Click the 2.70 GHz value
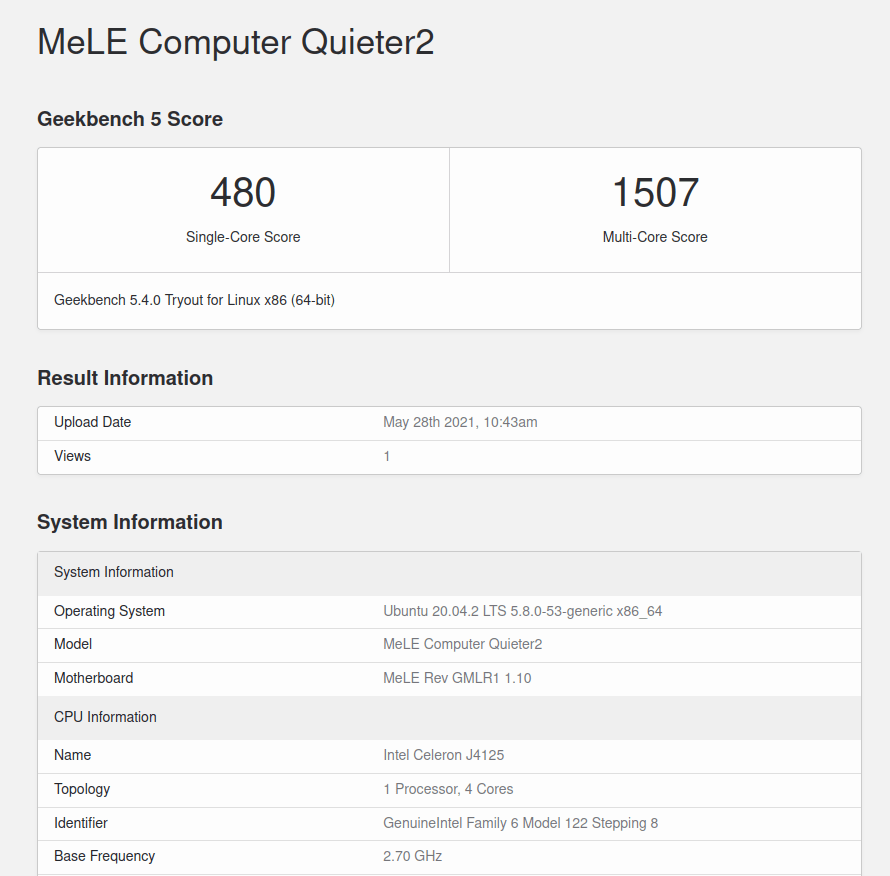 click(413, 856)
